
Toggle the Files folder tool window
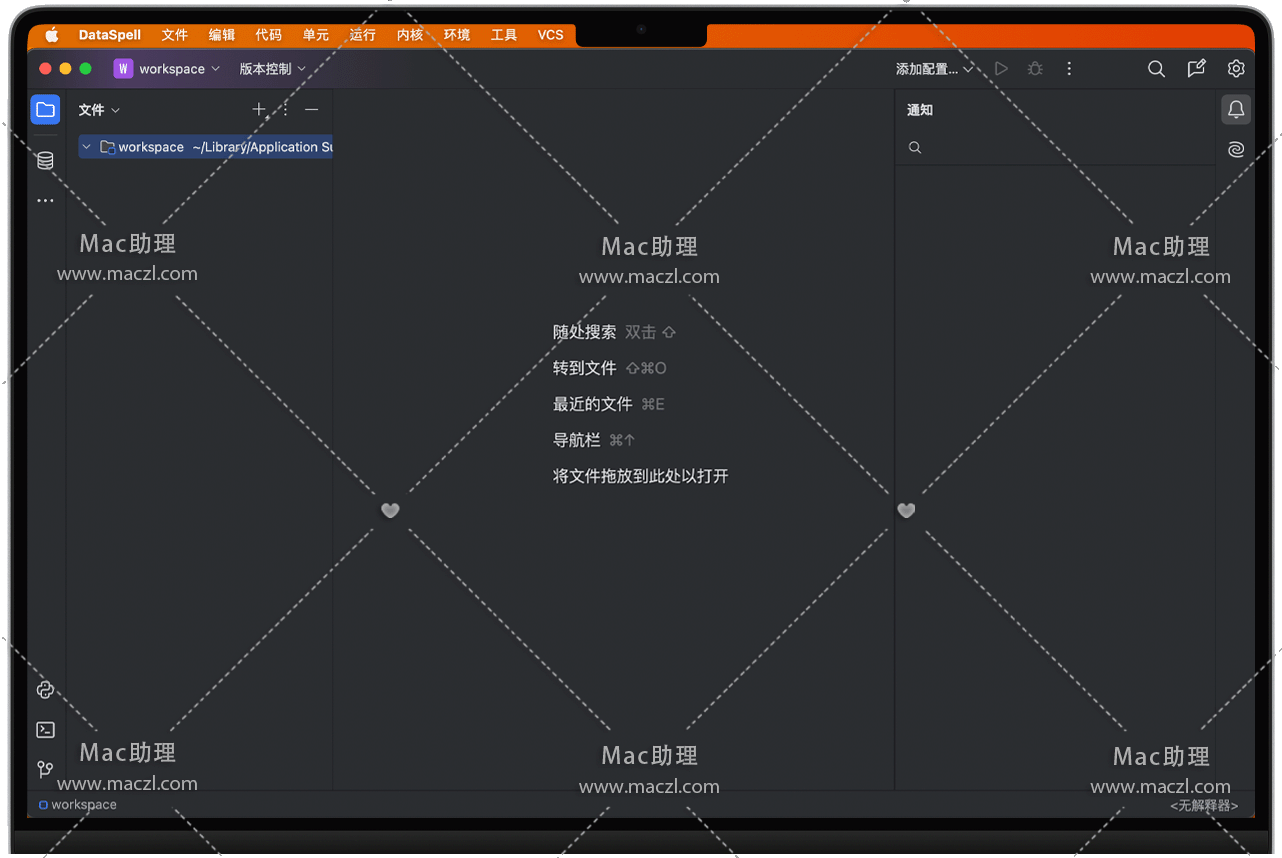coord(45,110)
